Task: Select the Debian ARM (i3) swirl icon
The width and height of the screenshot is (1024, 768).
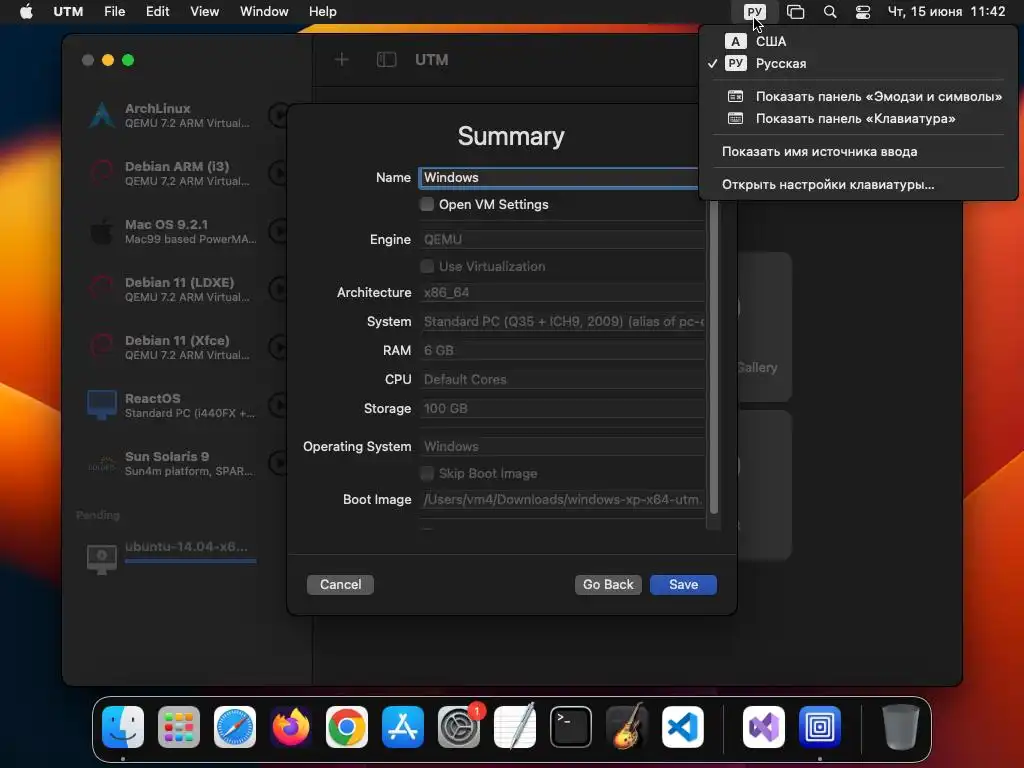Action: tap(102, 173)
